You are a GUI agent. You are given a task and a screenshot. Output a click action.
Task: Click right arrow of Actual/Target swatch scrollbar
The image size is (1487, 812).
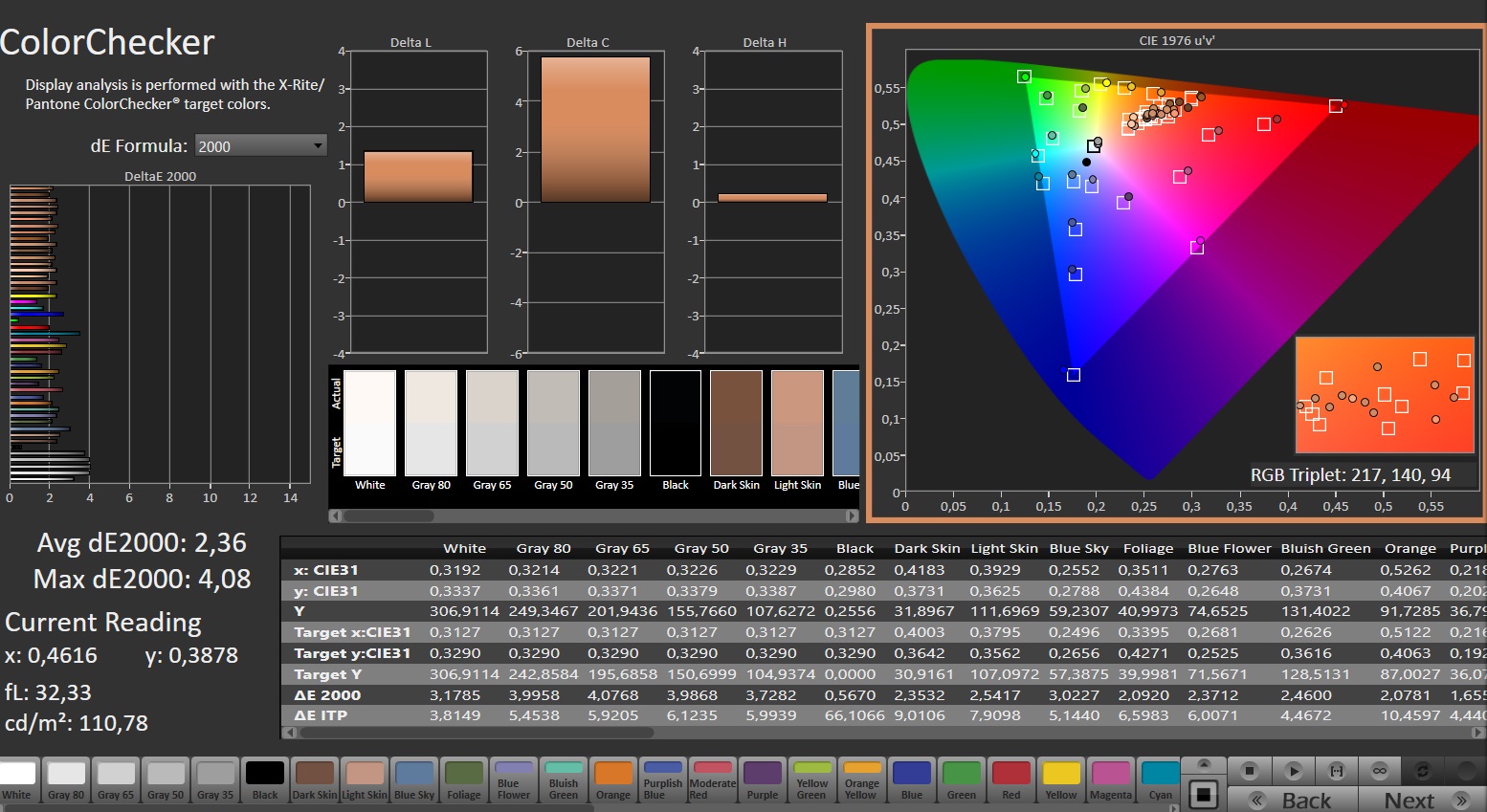852,516
